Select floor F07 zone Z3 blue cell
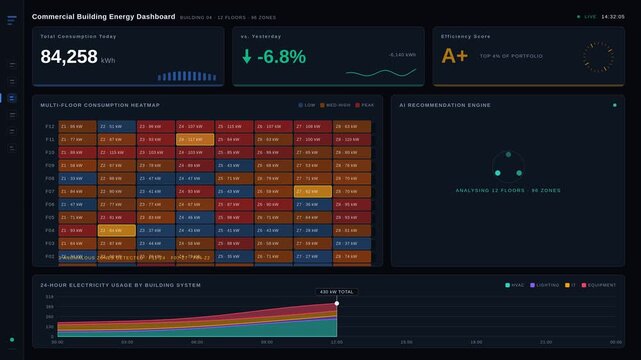This screenshot has height=360, width=641. click(156, 191)
